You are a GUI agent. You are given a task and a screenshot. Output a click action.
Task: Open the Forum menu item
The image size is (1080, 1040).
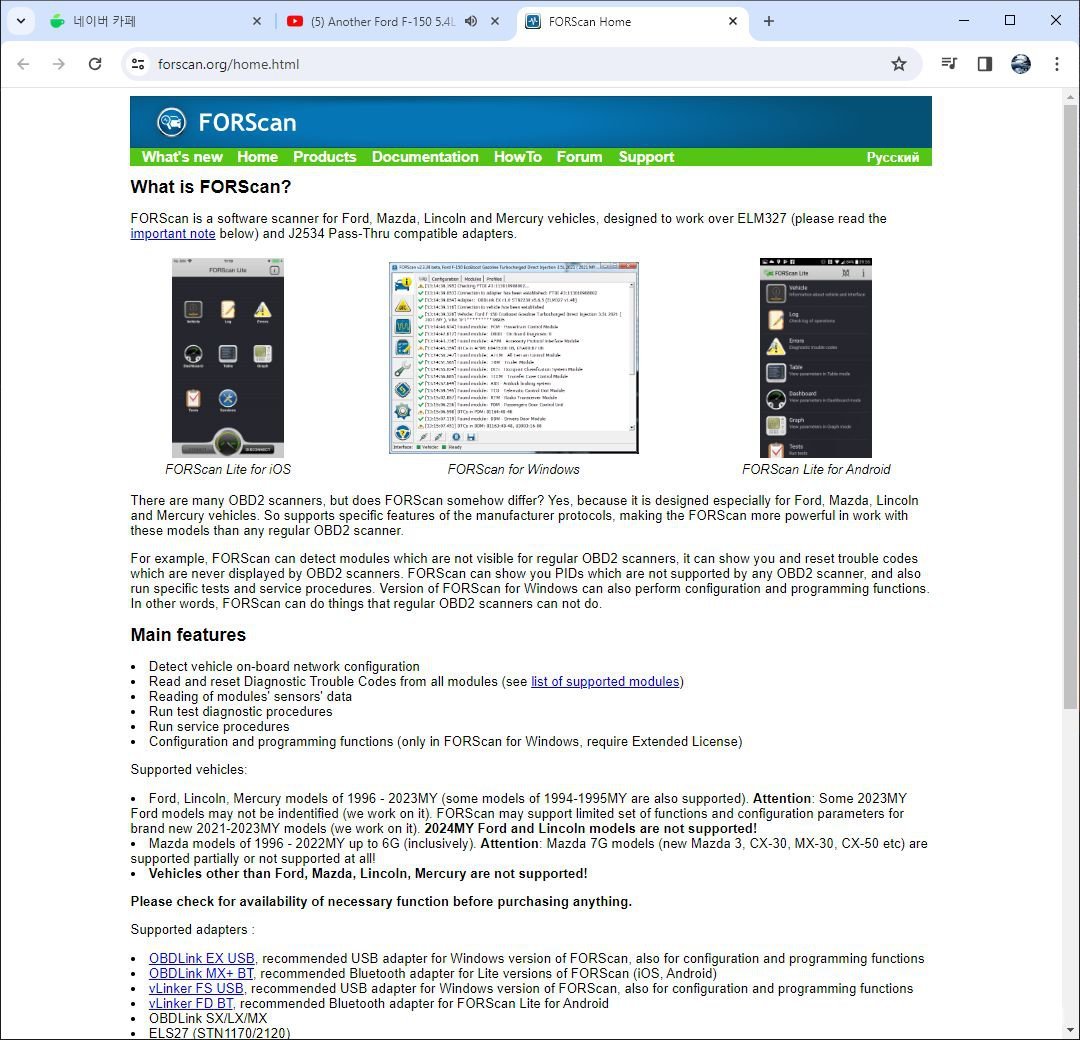pos(579,157)
